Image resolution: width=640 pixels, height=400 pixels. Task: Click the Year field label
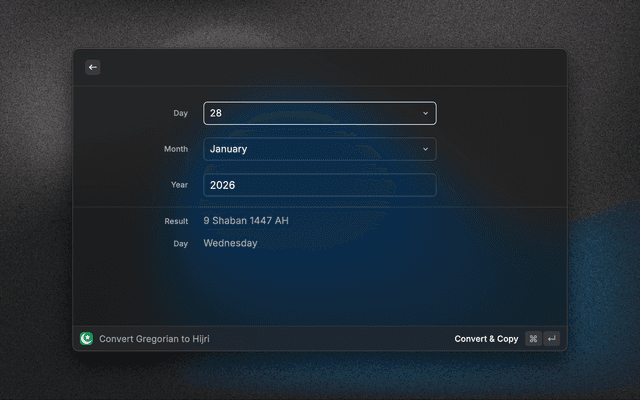178,185
